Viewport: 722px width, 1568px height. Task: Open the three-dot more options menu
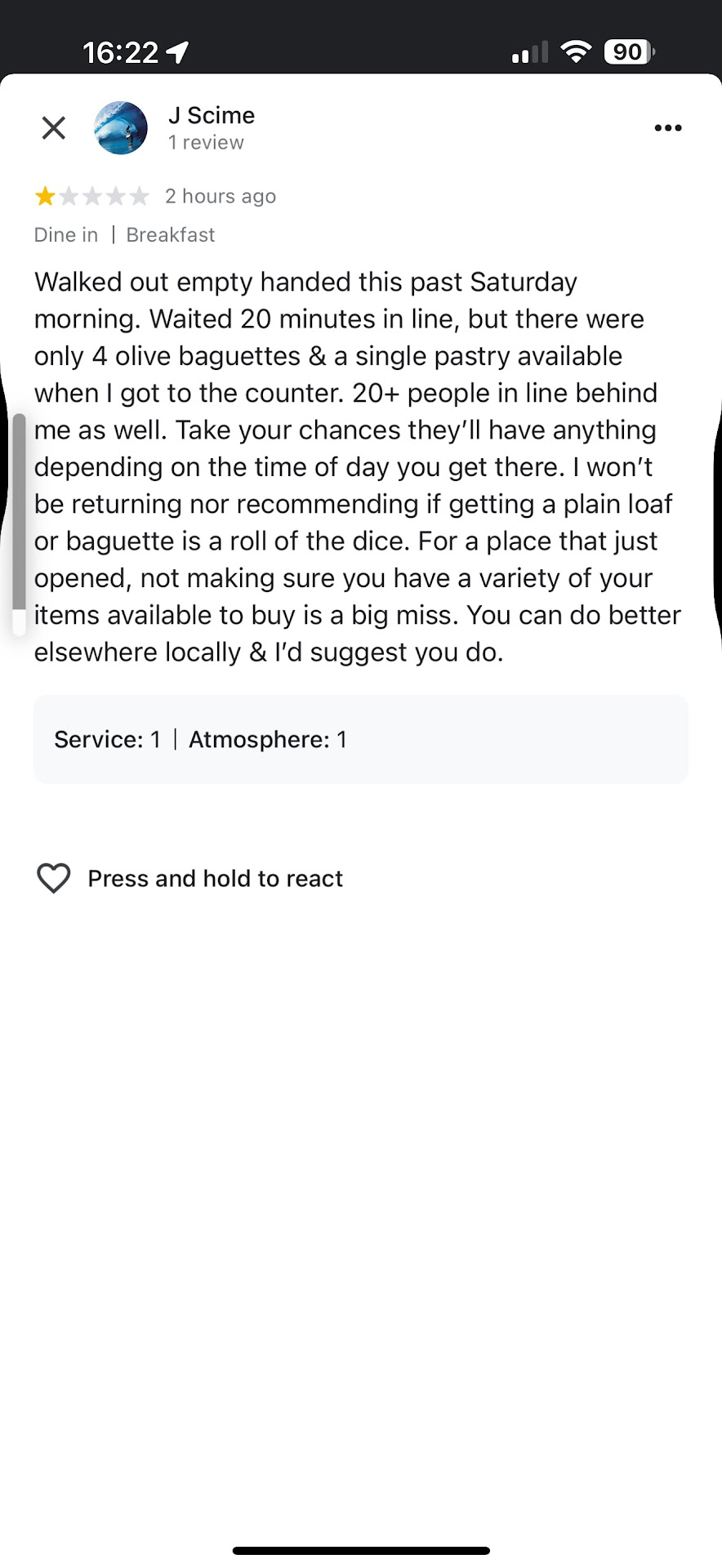667,128
